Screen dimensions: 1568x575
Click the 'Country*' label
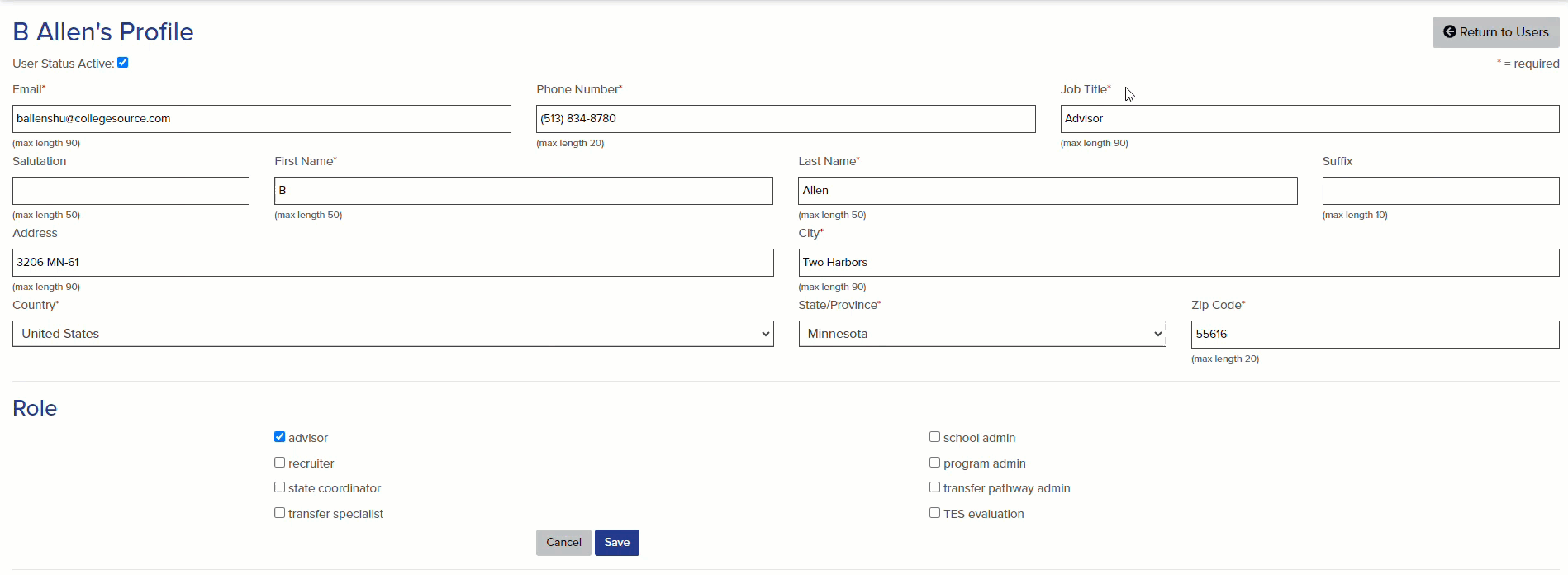pyautogui.click(x=36, y=305)
